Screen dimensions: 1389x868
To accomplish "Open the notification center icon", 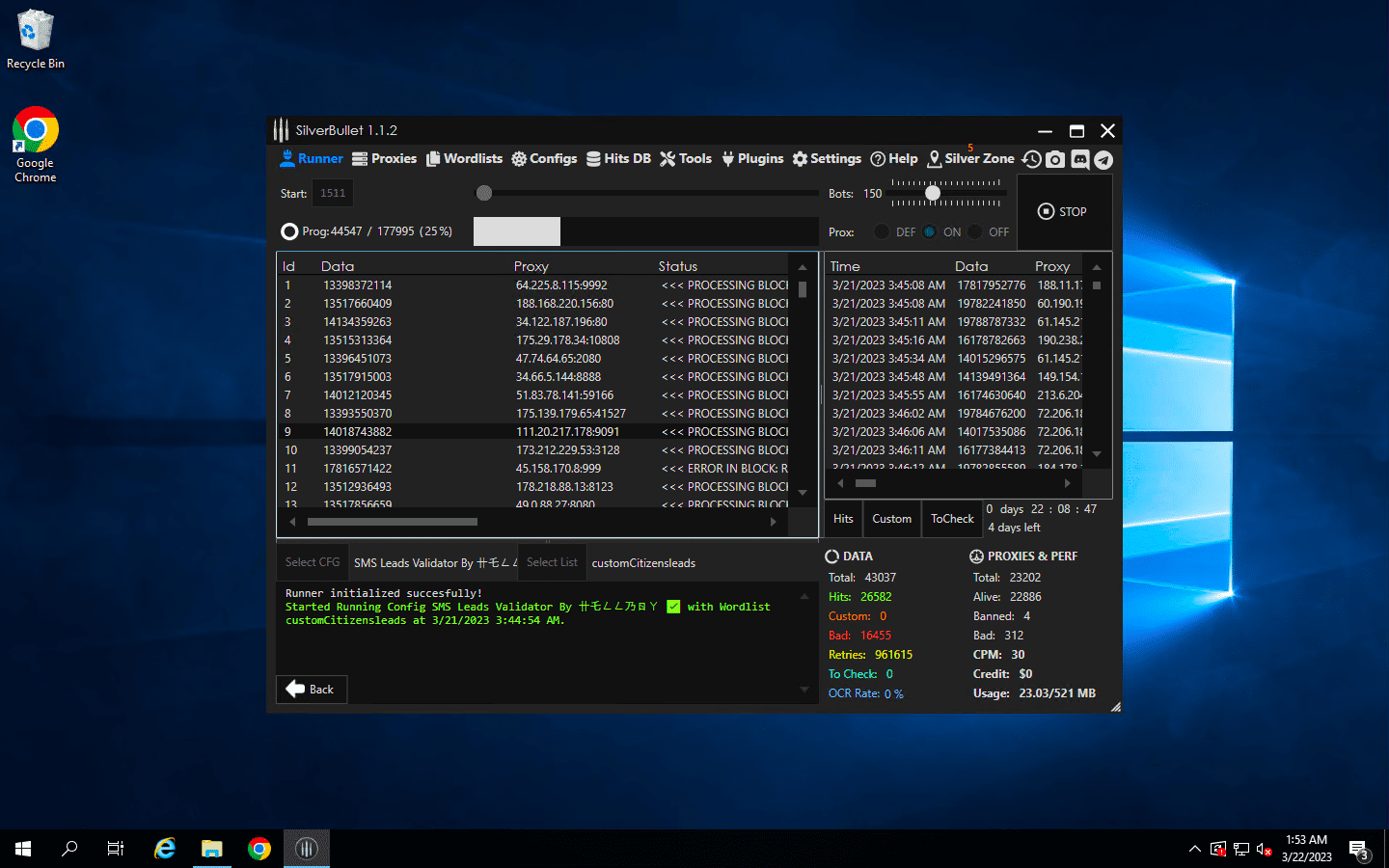I will 1359,849.
